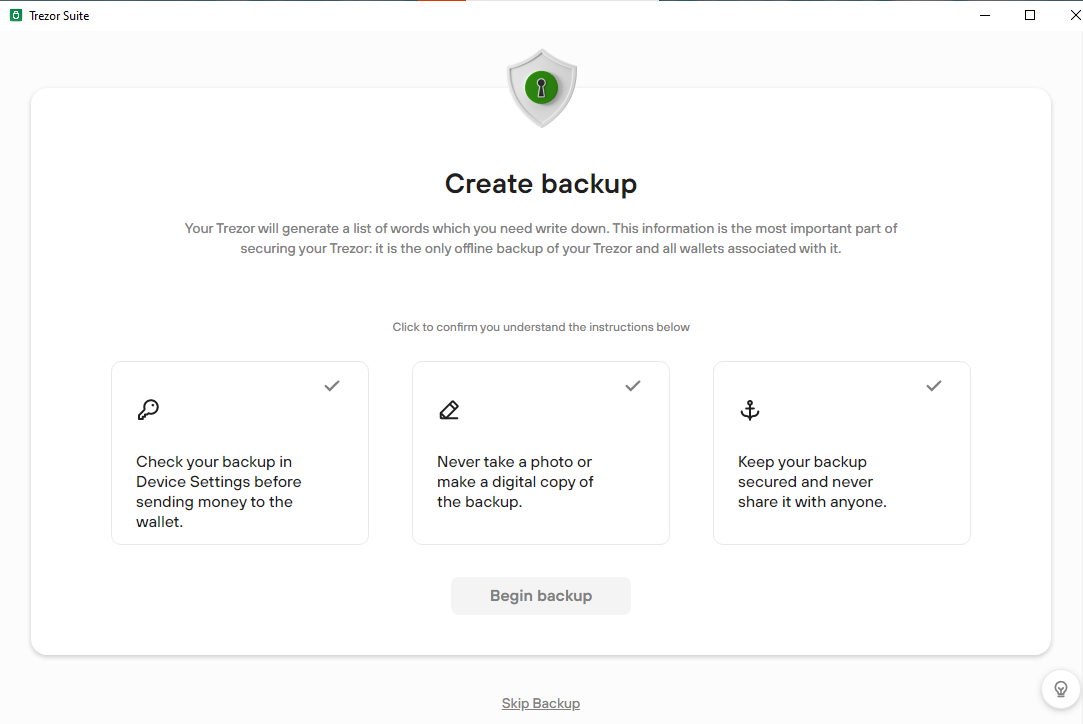
Task: Open the lightbulb guide button
Action: (1061, 689)
